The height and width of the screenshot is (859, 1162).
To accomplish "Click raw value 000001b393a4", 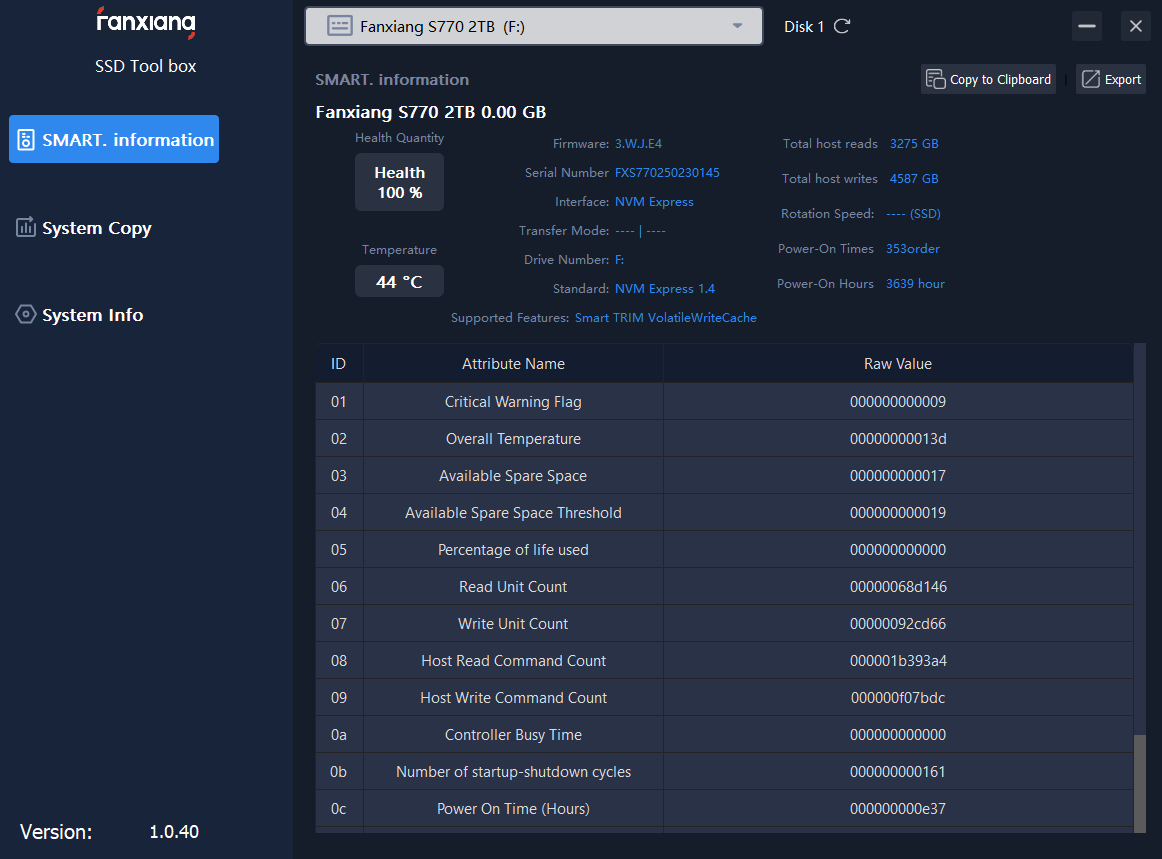I will click(897, 661).
